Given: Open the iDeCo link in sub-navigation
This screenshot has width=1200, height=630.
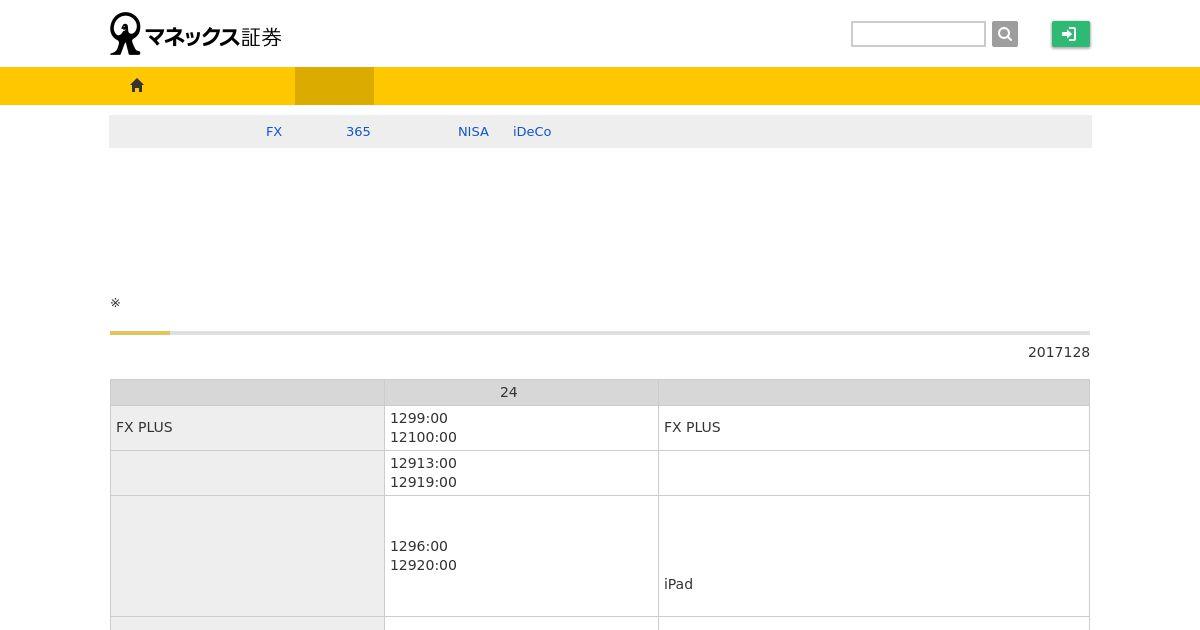Looking at the screenshot, I should (x=532, y=132).
